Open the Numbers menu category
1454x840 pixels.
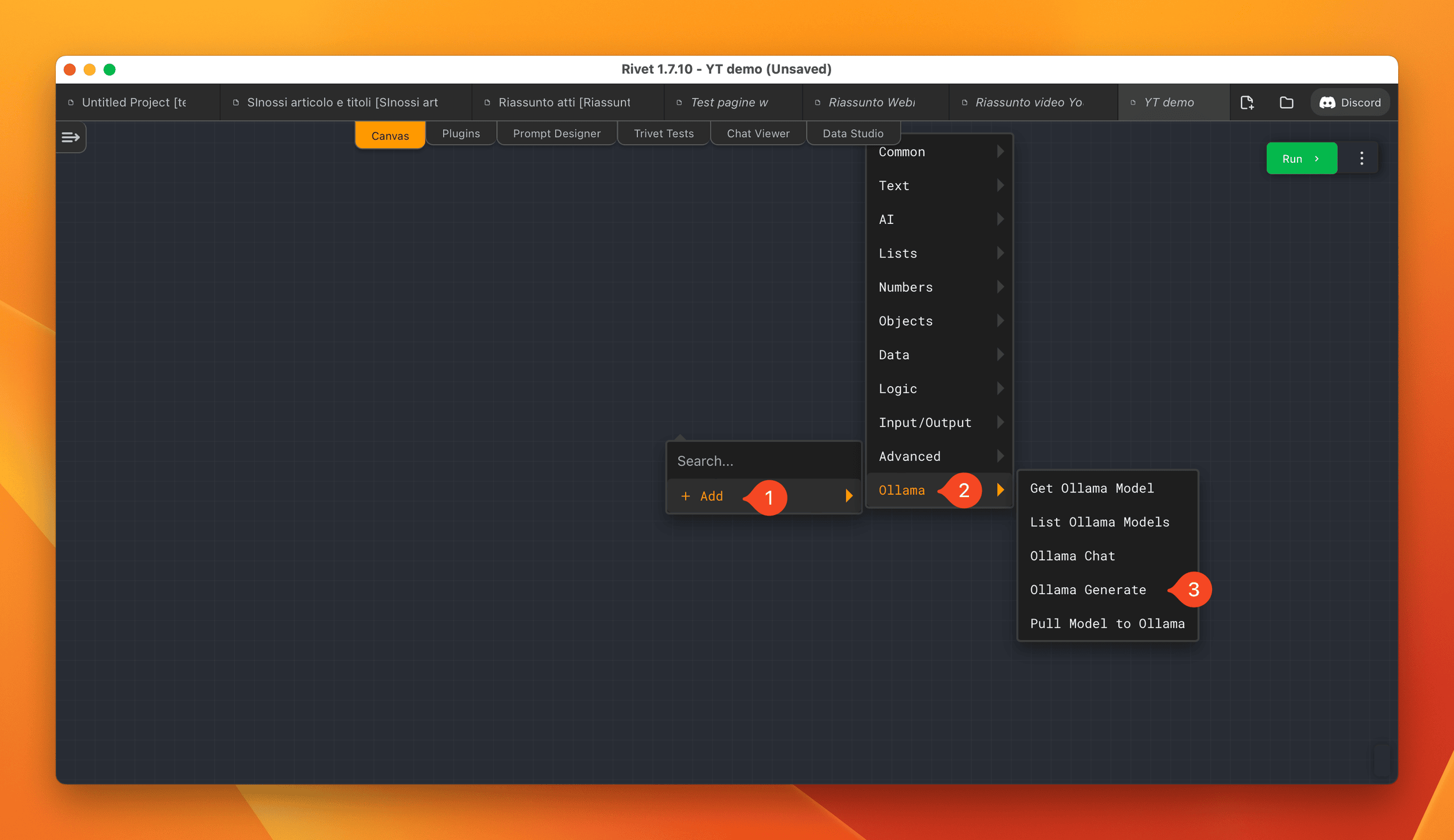pos(939,287)
